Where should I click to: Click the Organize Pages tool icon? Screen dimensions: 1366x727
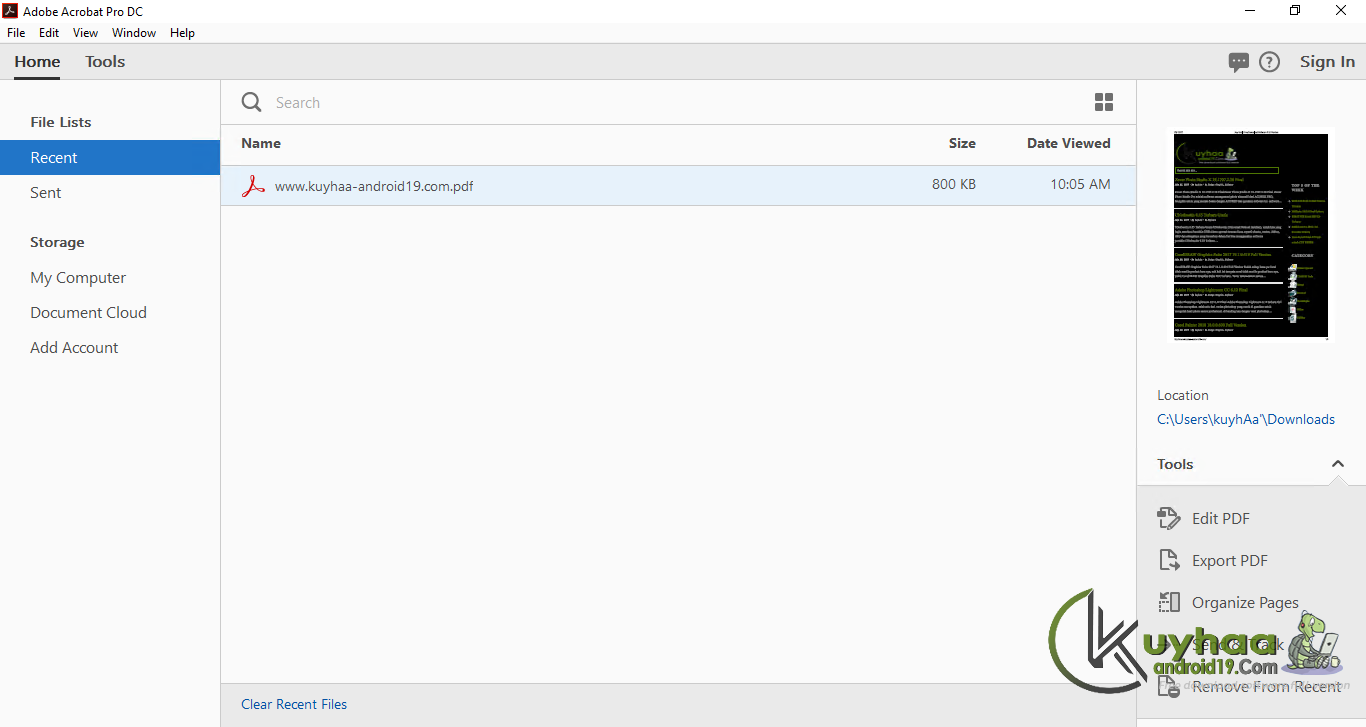tap(1169, 602)
